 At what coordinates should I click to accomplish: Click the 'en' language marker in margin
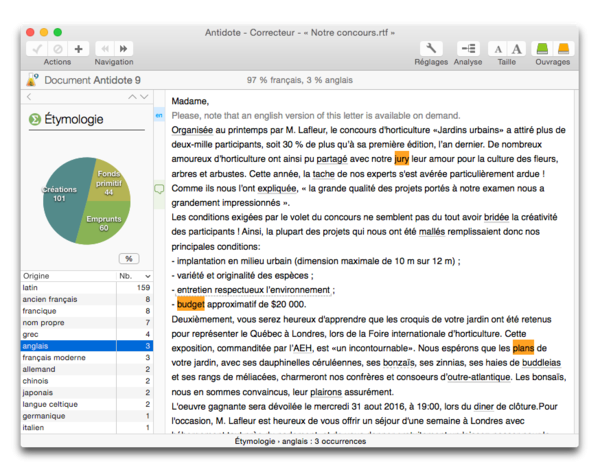coord(159,115)
